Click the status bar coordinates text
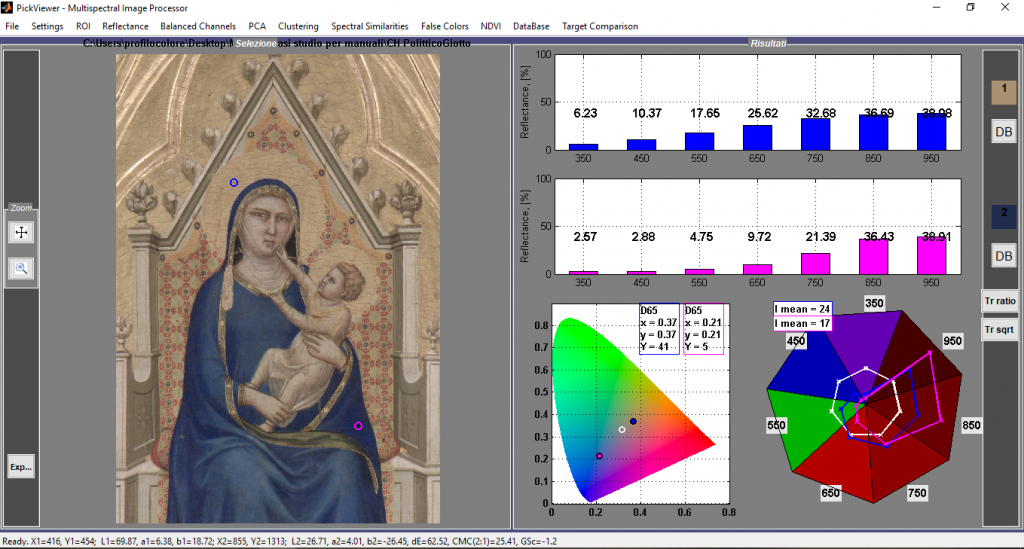Image resolution: width=1024 pixels, height=549 pixels. coord(280,541)
